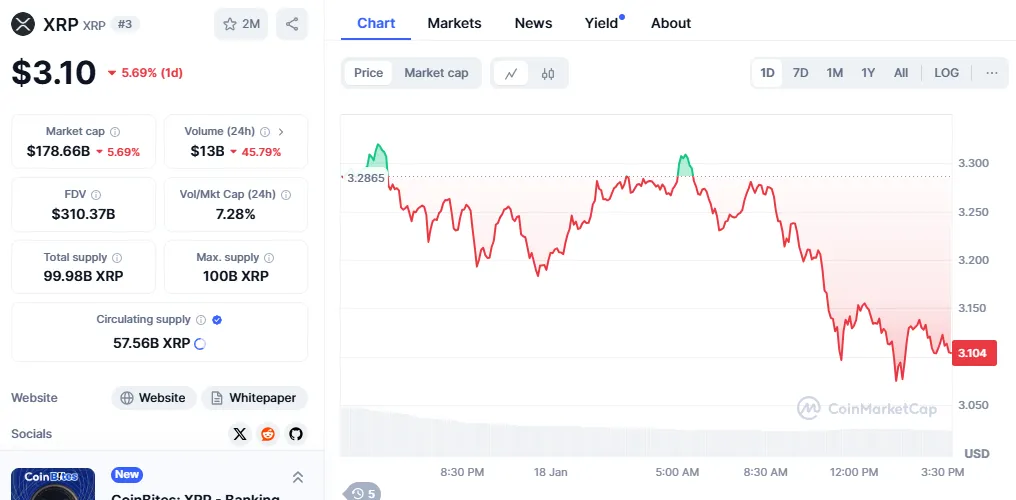1016x500 pixels.
Task: Open XRP's GitHub social link
Action: (295, 434)
